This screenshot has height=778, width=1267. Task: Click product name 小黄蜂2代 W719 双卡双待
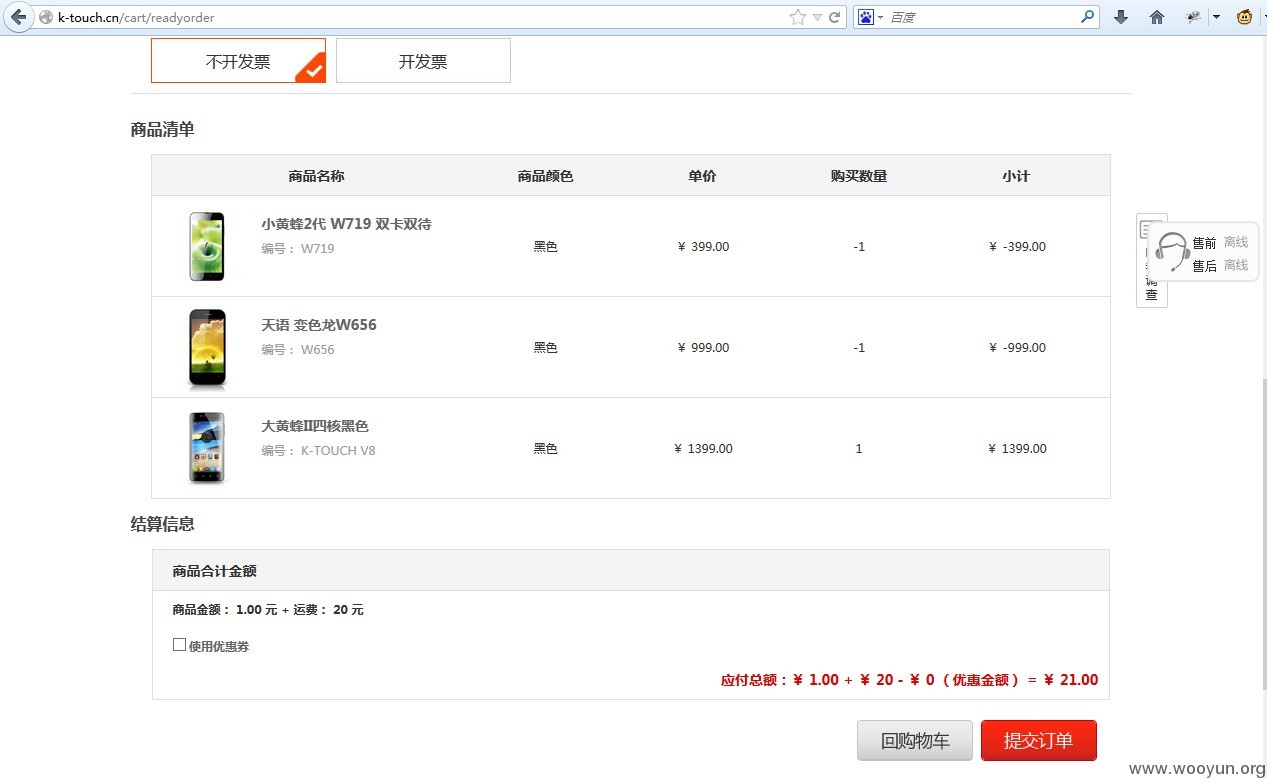pyautogui.click(x=346, y=224)
